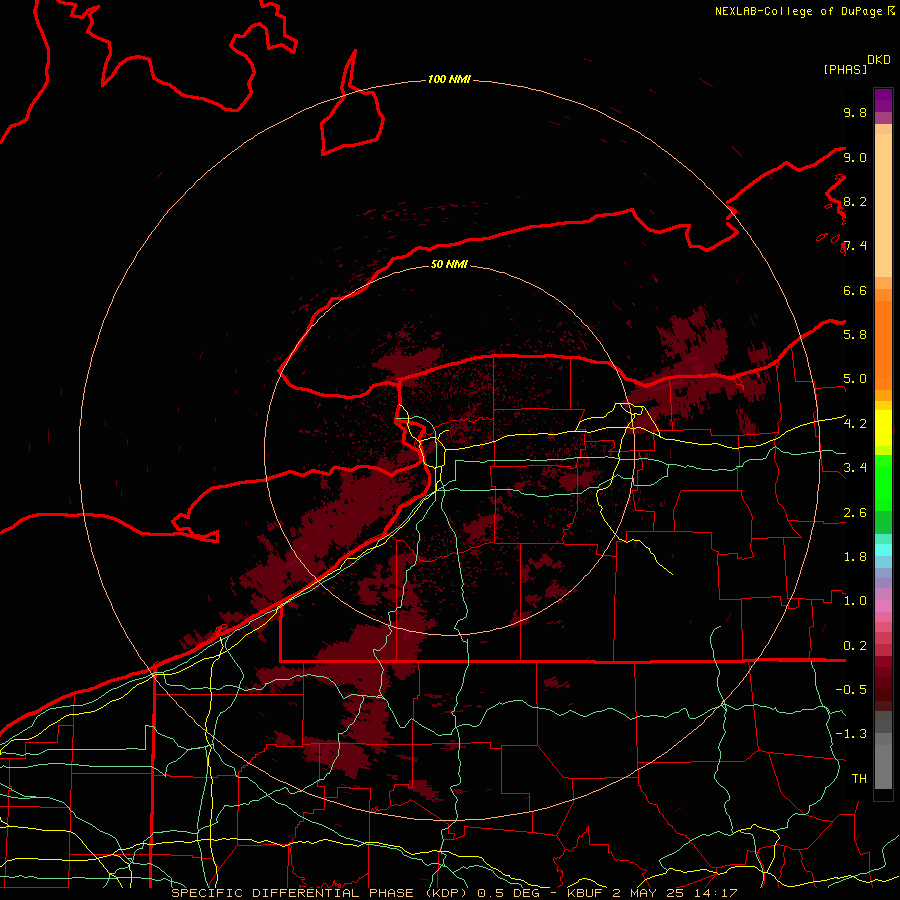This screenshot has width=900, height=900.
Task: Pick the light peach band of the color bar
Action: click(x=883, y=205)
